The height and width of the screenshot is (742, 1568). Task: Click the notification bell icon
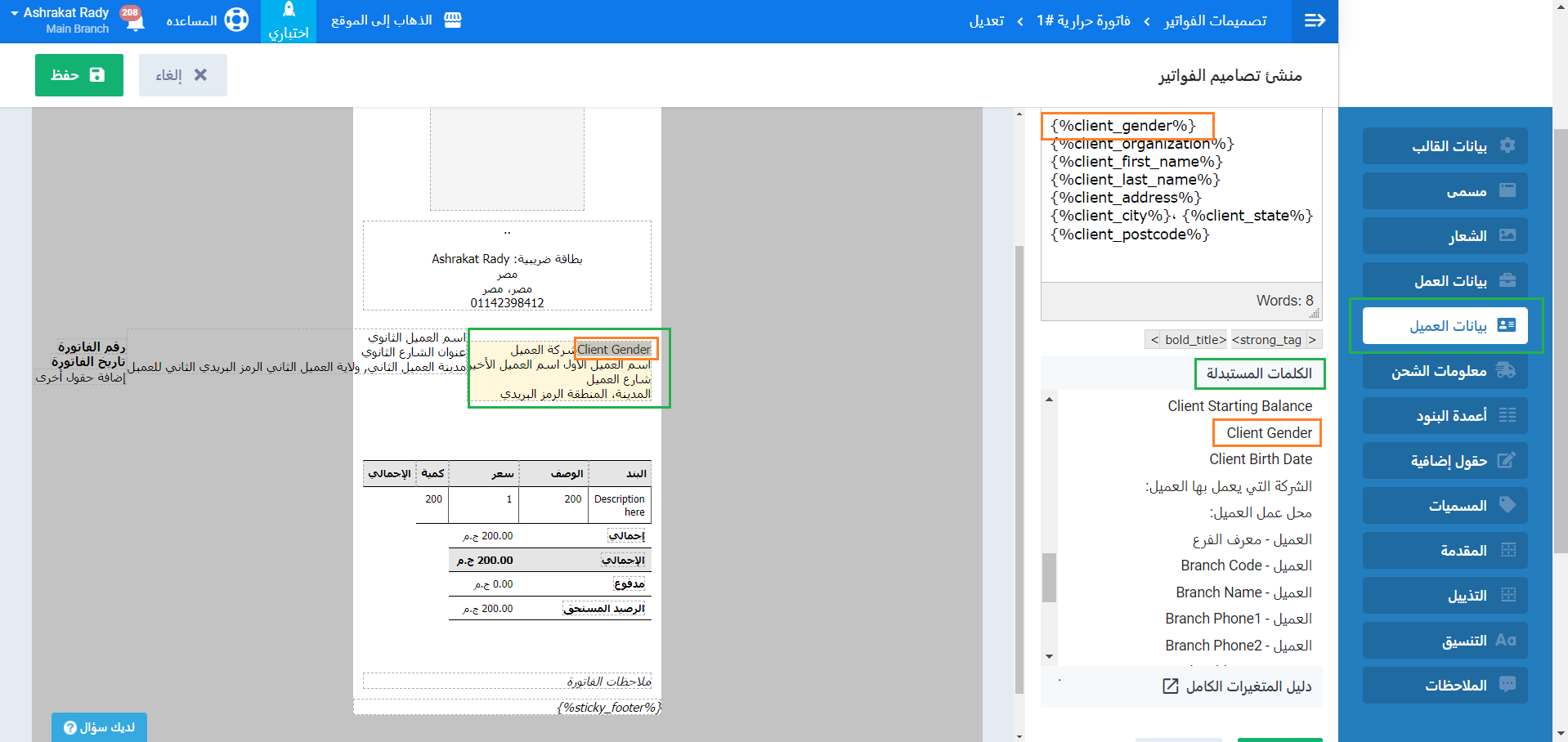(135, 21)
